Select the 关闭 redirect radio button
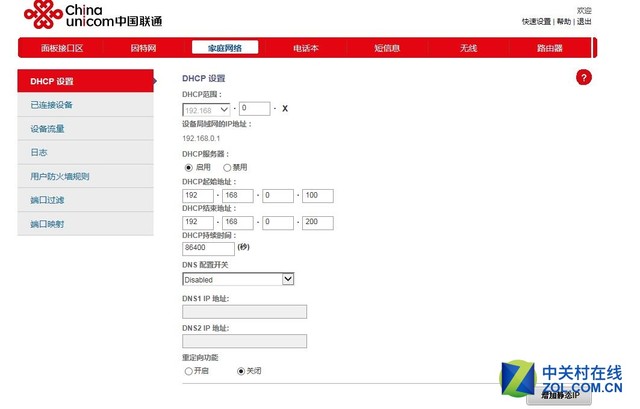 click(x=241, y=371)
